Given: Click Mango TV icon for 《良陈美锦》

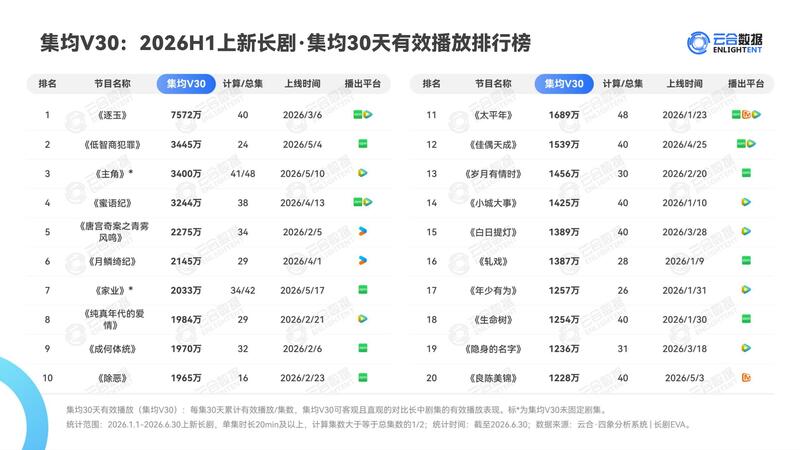Looking at the screenshot, I should pos(746,378).
